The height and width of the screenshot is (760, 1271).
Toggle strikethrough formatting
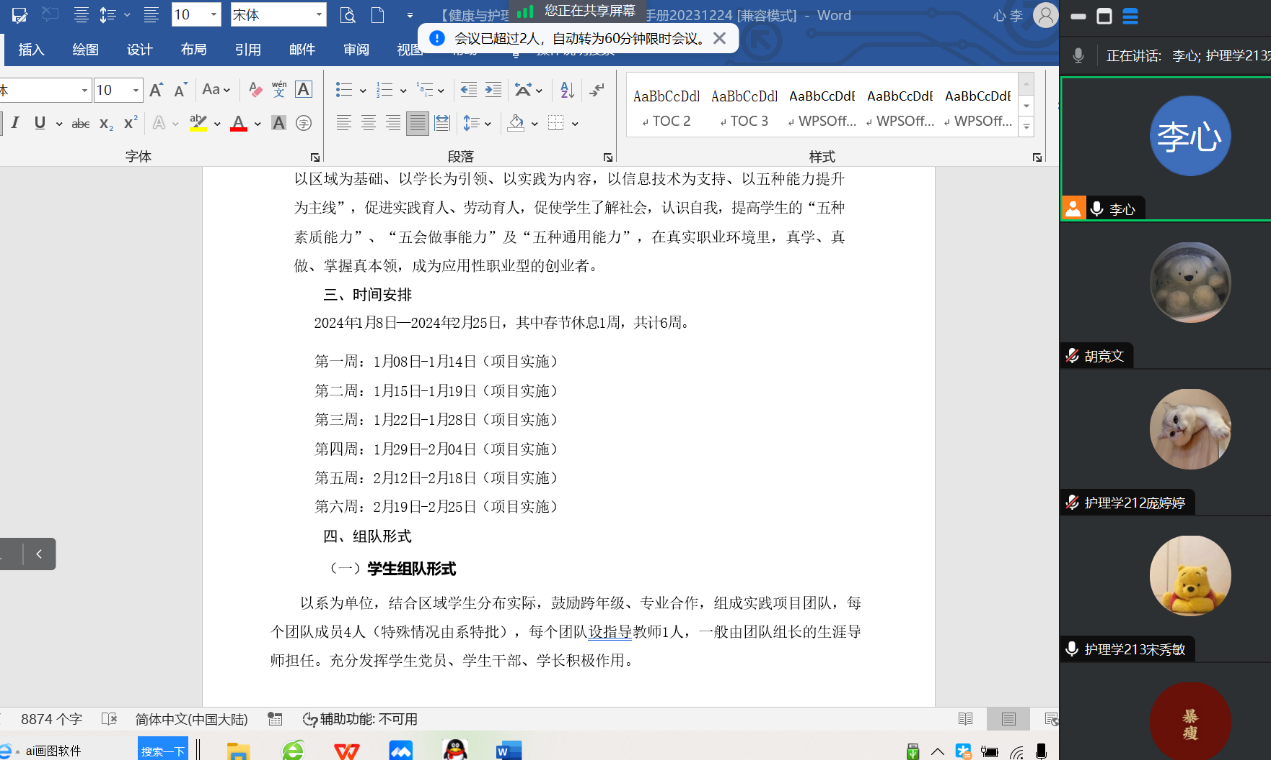coord(81,123)
